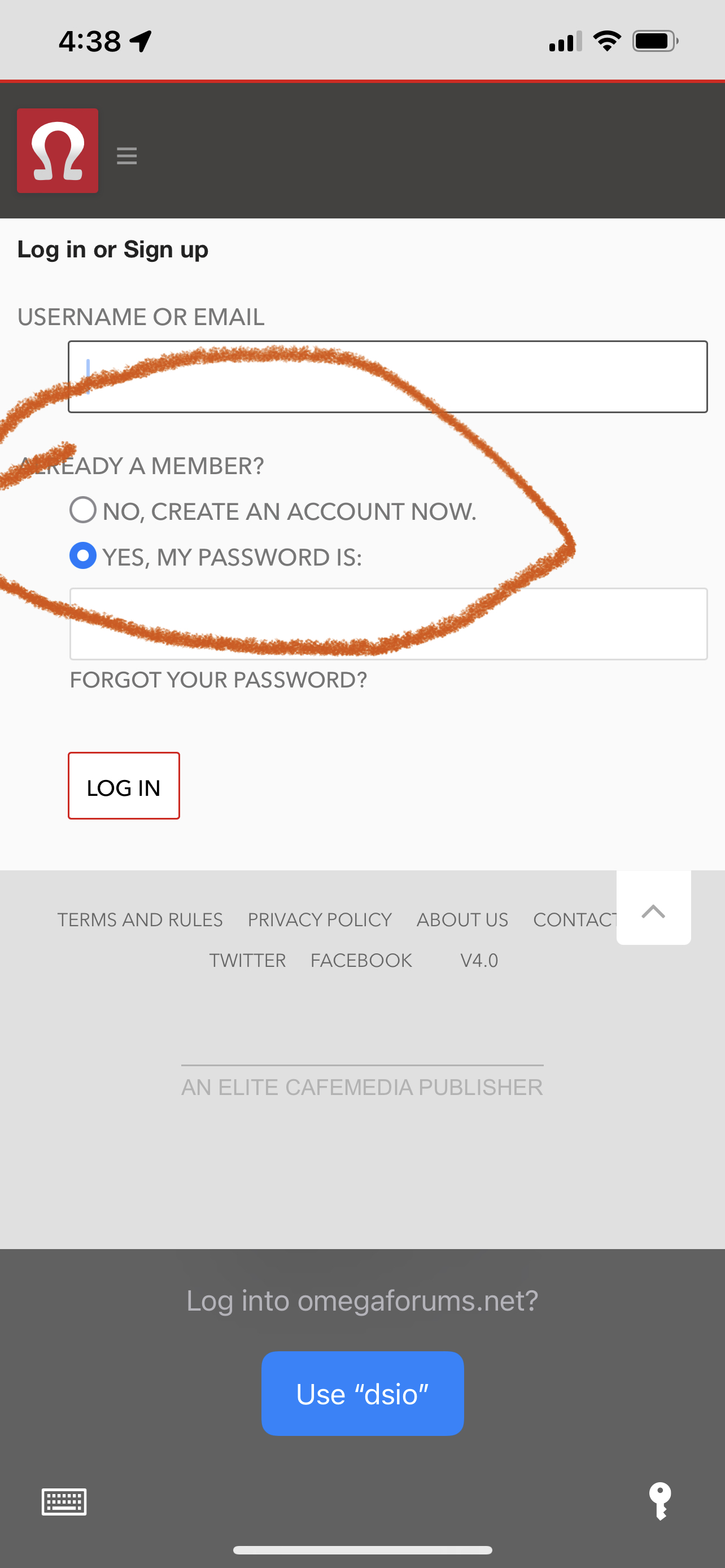Open the Privacy Policy footer link
Screen dimensions: 725x1568
point(320,919)
